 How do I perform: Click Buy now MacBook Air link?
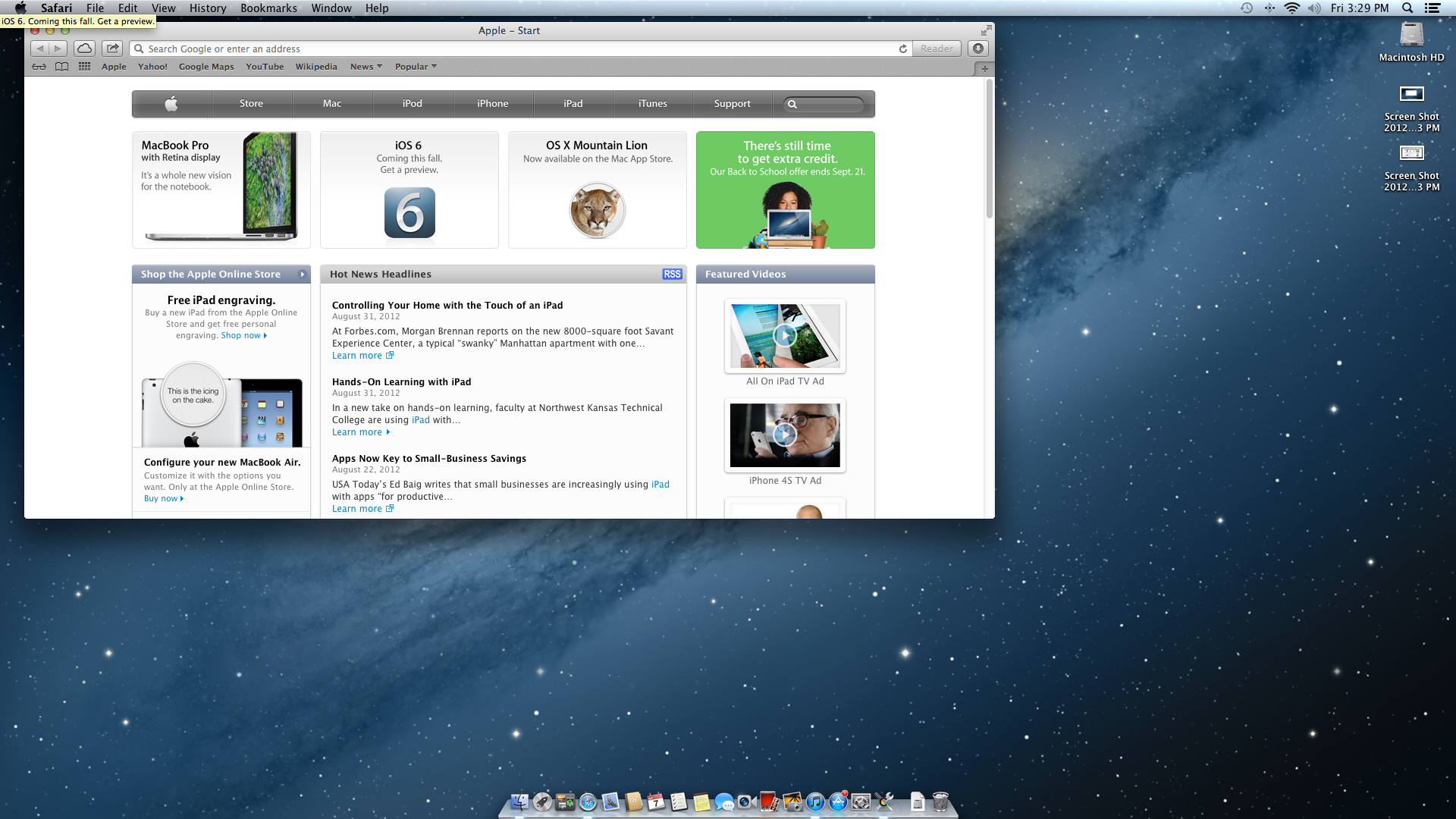164,499
